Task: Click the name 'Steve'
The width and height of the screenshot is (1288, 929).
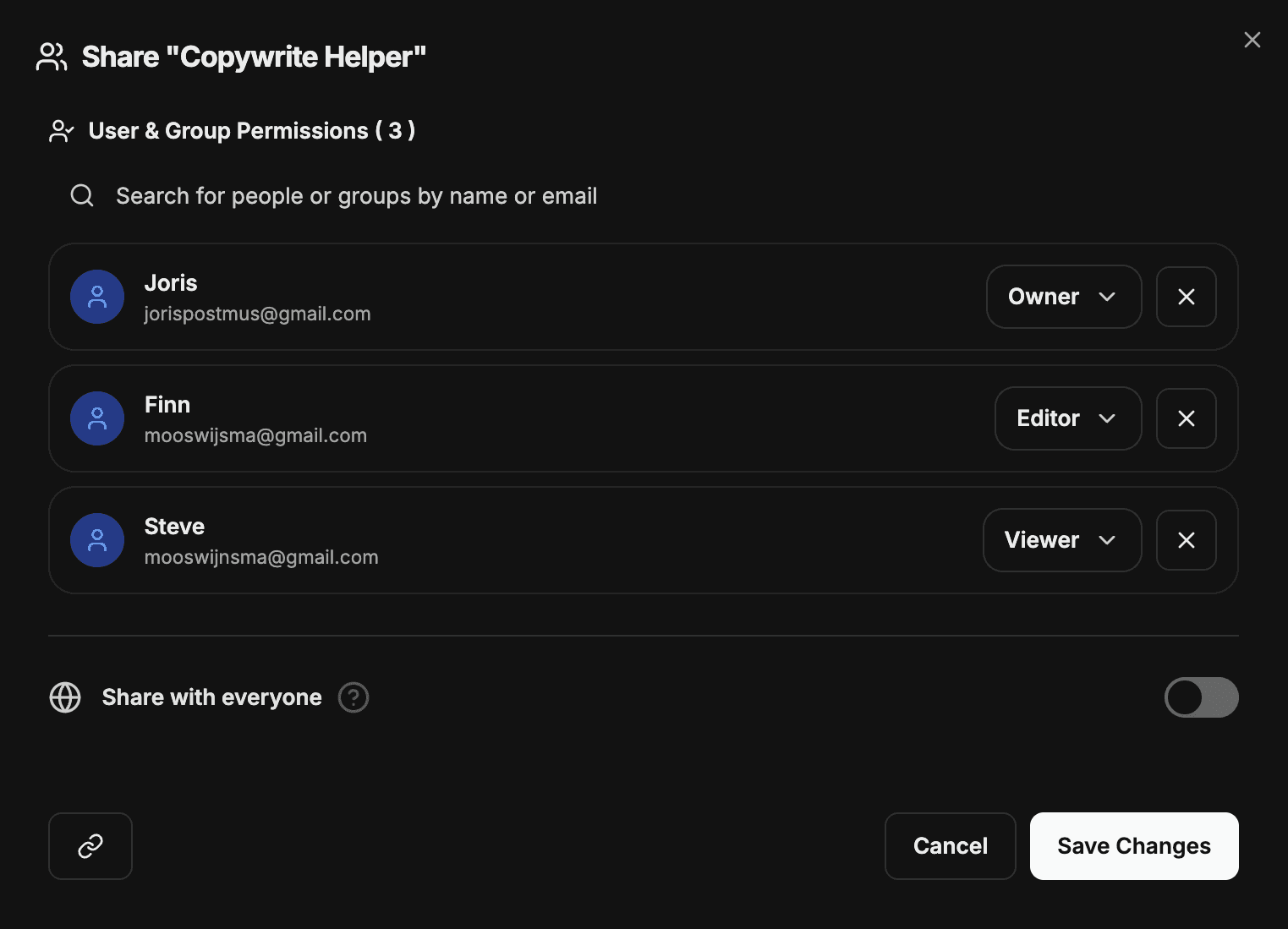Action: coord(174,527)
